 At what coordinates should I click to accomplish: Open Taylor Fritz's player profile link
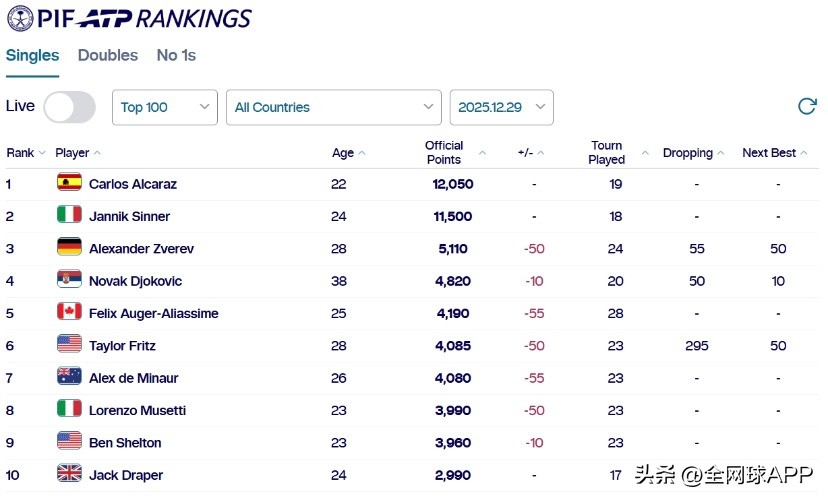(x=122, y=346)
